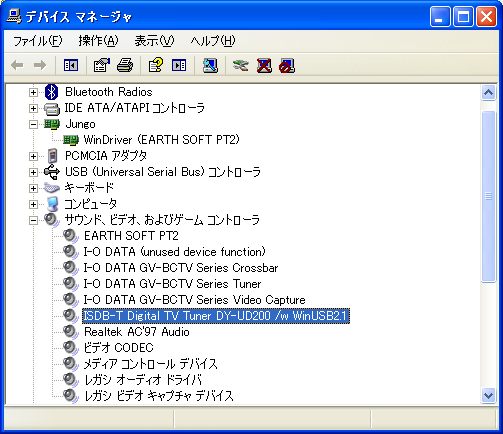Viewport: 503px width, 434px height.
Task: Click the IDE ATA/ATAPI controller icon
Action: (x=52, y=108)
